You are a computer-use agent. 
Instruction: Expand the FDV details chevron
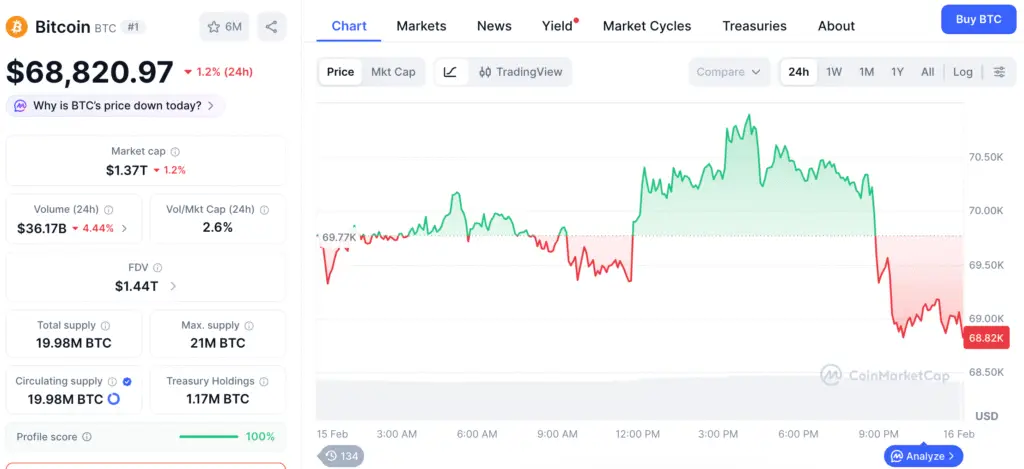173,286
